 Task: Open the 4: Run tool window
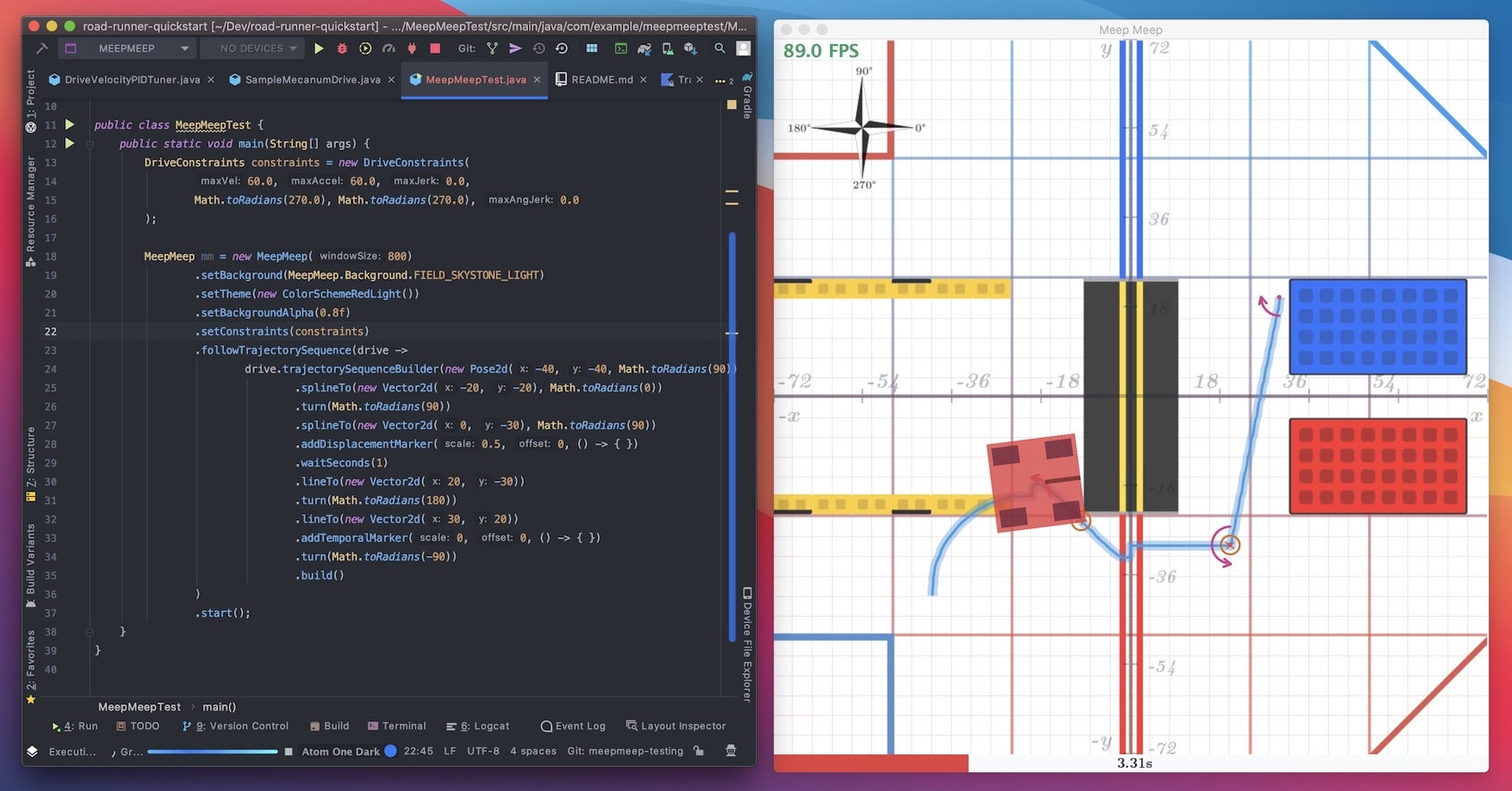point(75,726)
